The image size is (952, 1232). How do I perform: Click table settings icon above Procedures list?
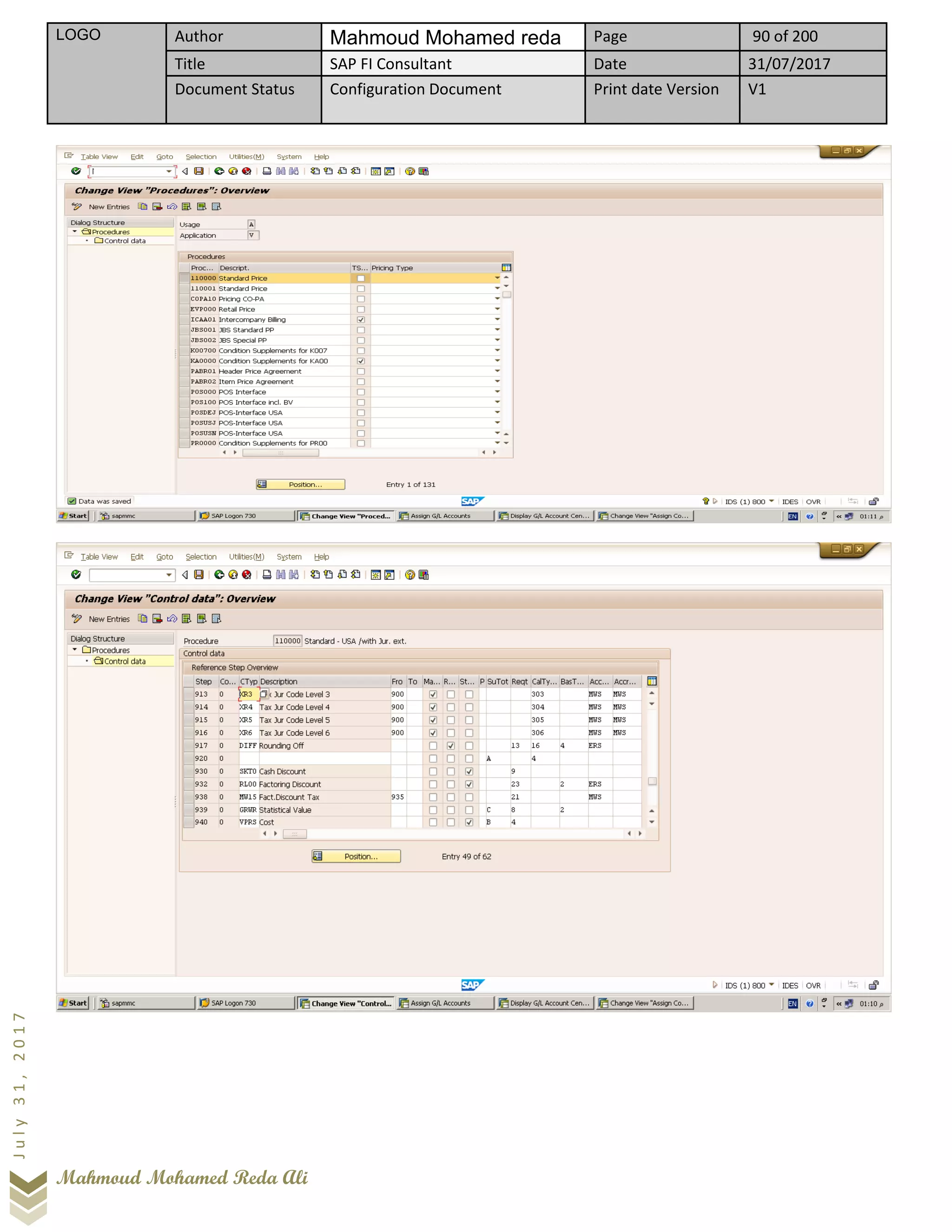[506, 267]
